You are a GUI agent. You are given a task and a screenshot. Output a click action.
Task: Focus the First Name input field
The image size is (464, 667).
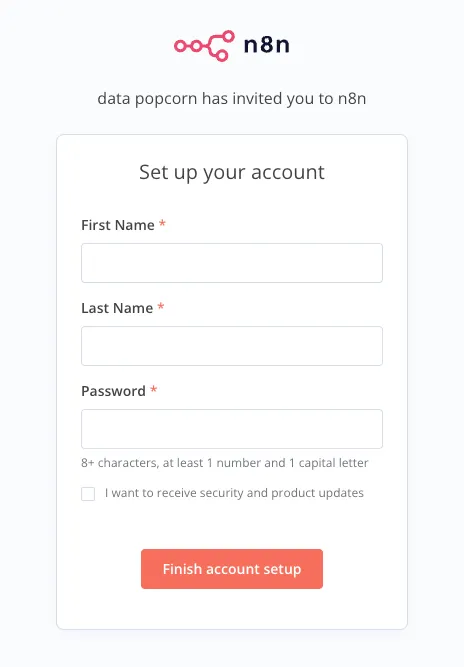(x=232, y=263)
